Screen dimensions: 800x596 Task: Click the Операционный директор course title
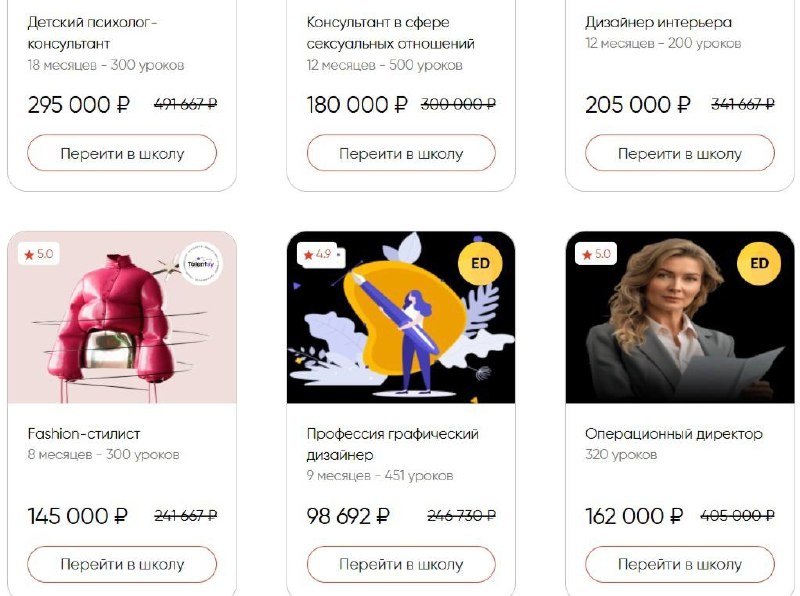coord(673,434)
